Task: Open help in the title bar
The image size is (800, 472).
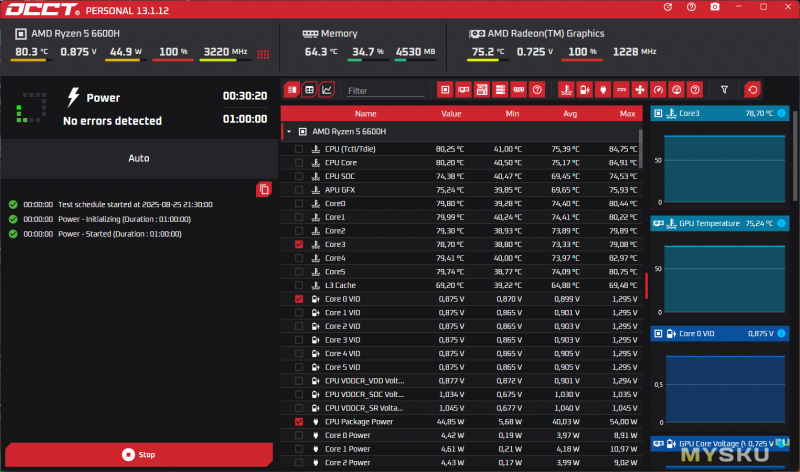Action: coord(691,7)
